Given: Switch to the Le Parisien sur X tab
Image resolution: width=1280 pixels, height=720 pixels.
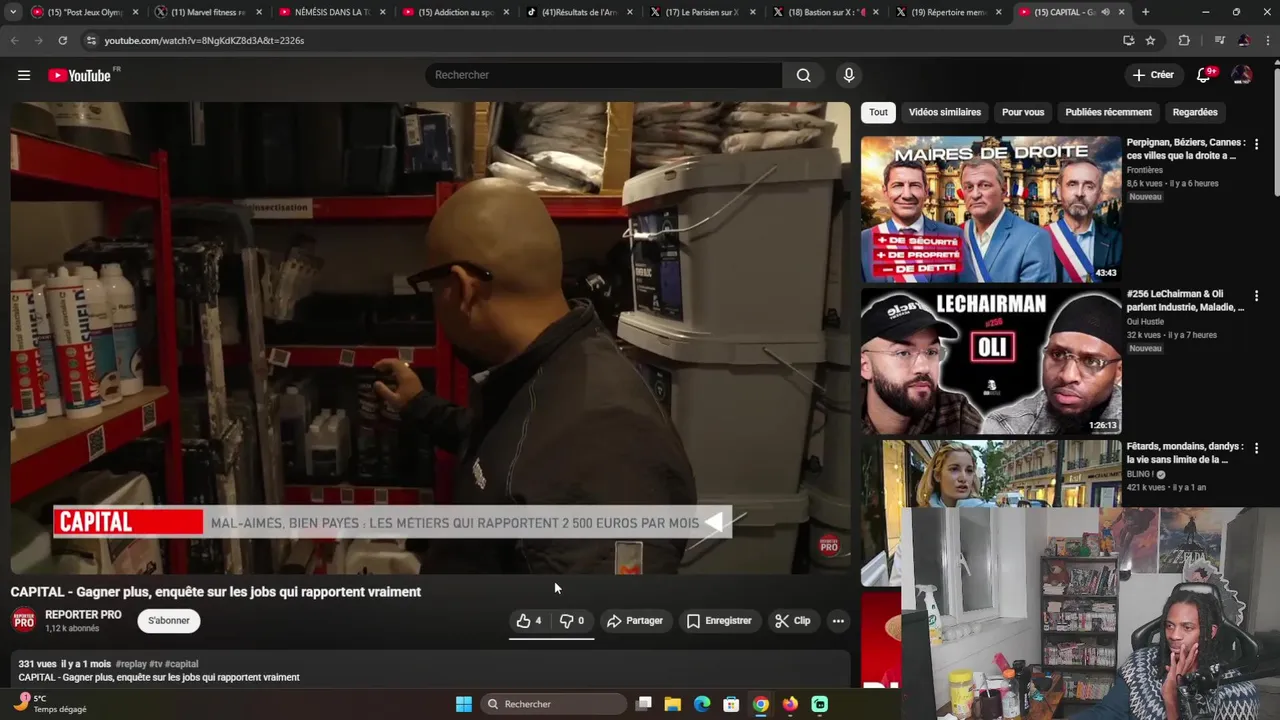Looking at the screenshot, I should coord(701,12).
